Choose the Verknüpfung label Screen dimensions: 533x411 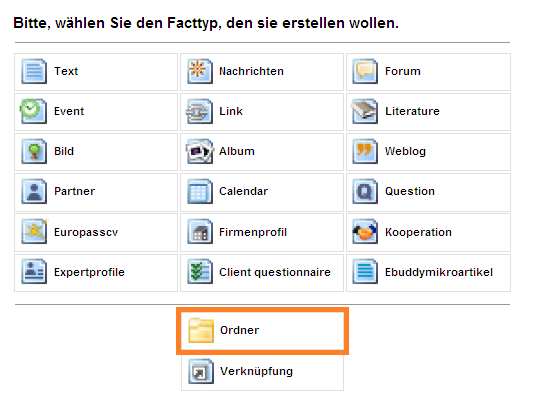pos(256,371)
